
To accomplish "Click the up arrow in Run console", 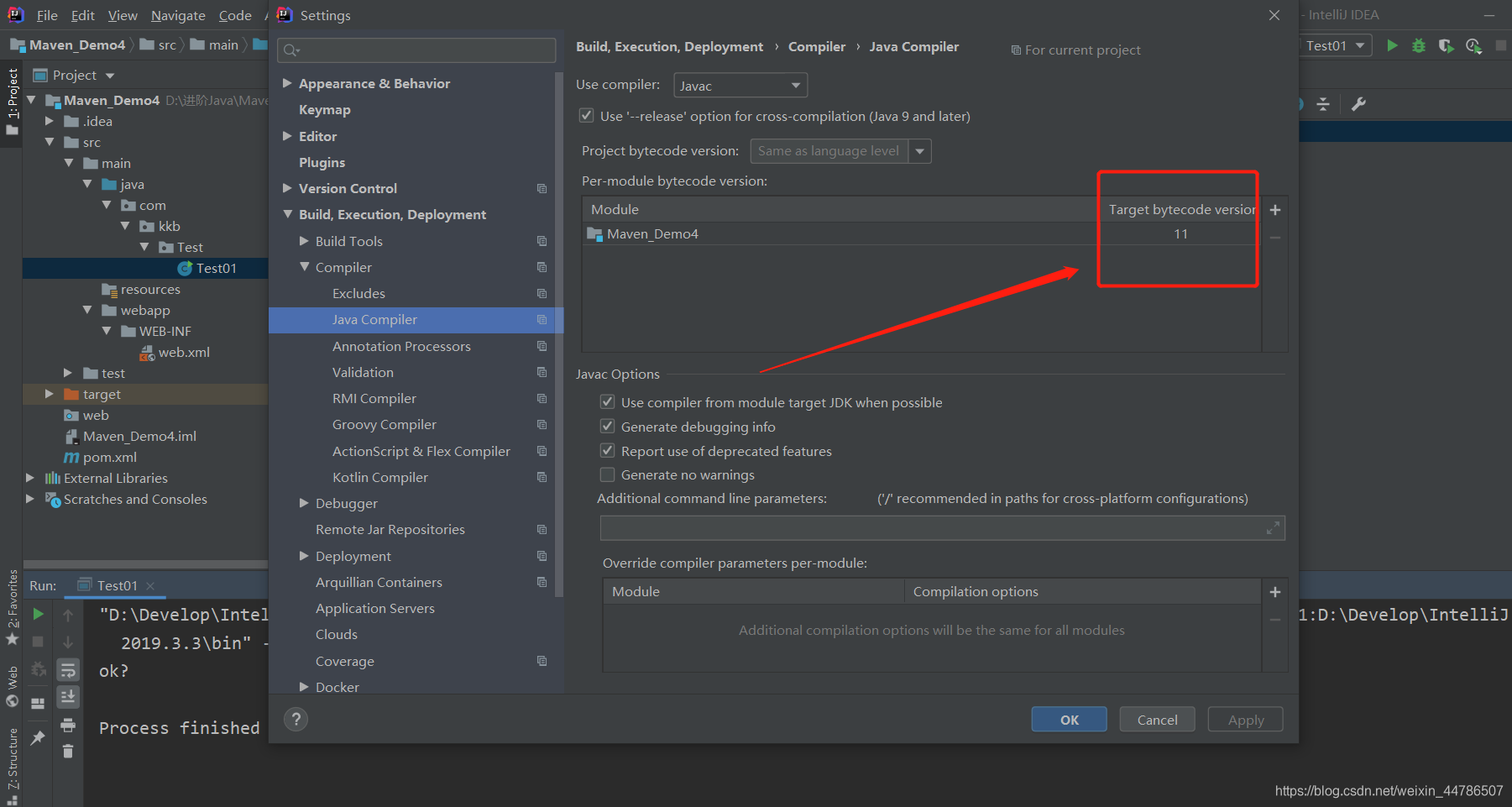I will (x=68, y=615).
